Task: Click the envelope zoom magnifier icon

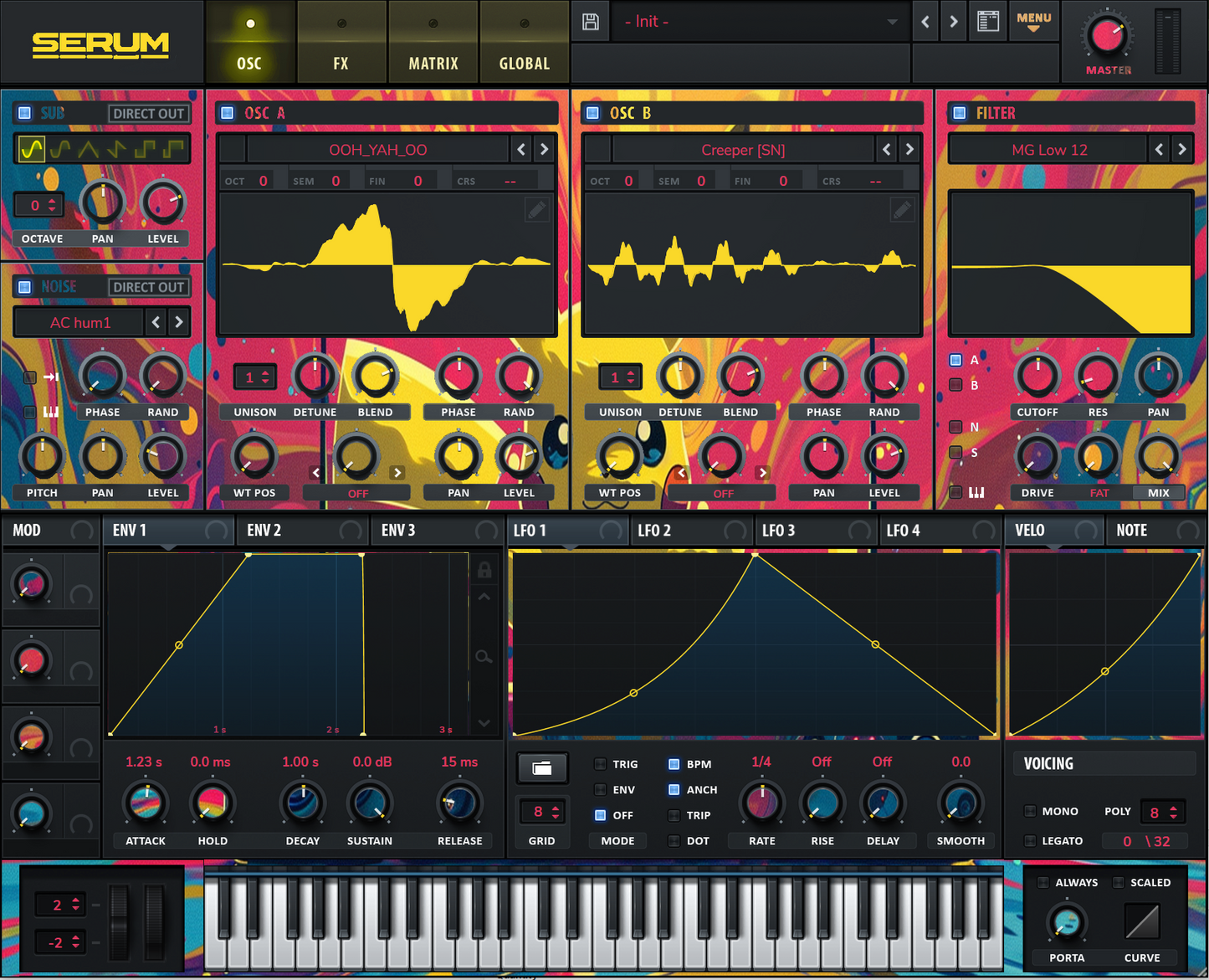Action: point(484,657)
